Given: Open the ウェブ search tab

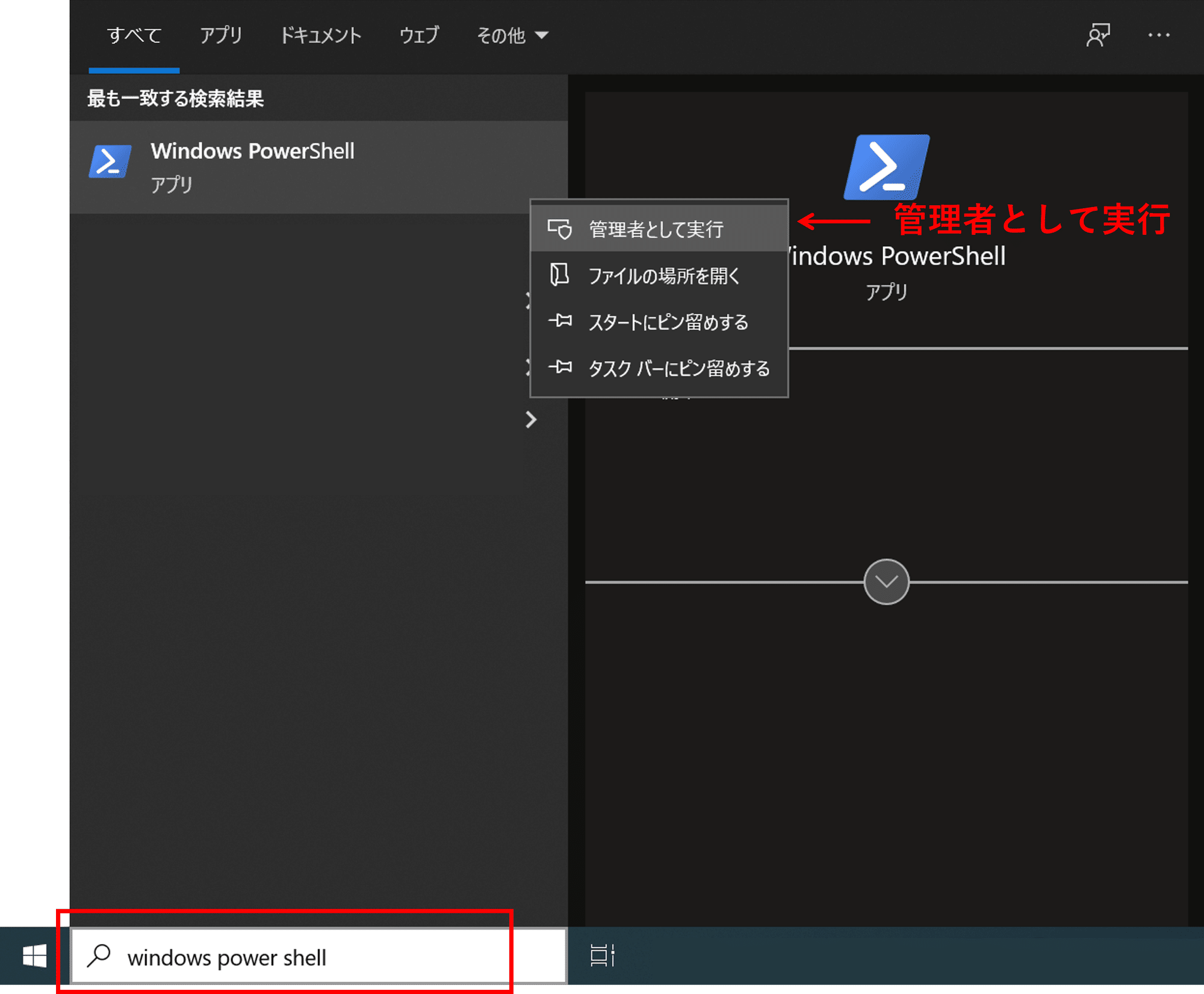Looking at the screenshot, I should click(x=419, y=36).
